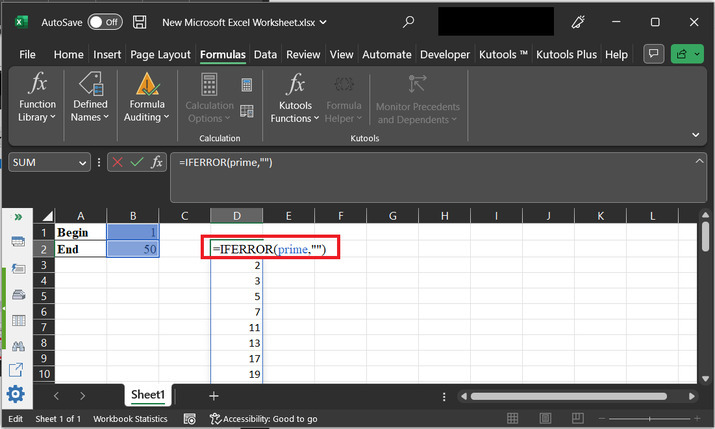The width and height of the screenshot is (715, 429).
Task: Open the blue gear Settings icon
Action: (x=16, y=394)
